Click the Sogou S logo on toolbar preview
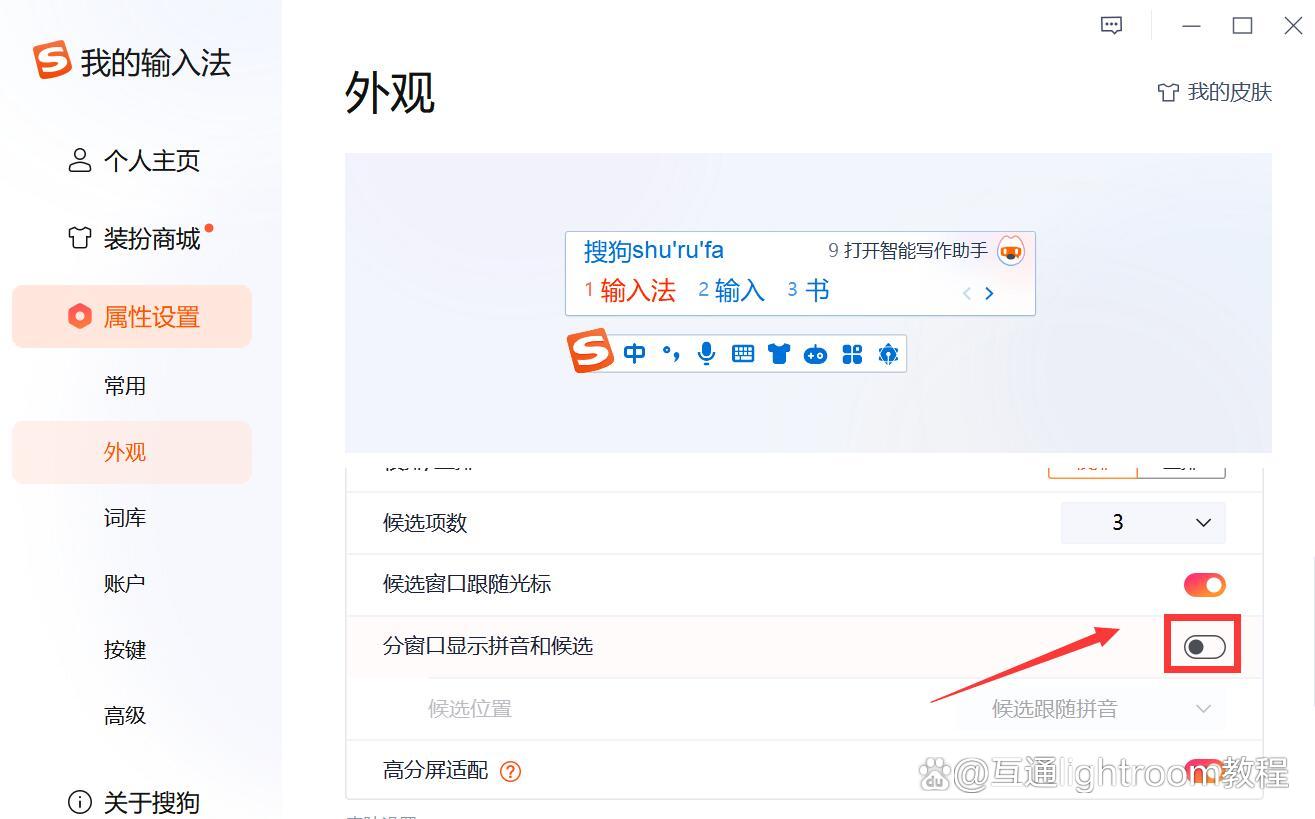 point(590,352)
